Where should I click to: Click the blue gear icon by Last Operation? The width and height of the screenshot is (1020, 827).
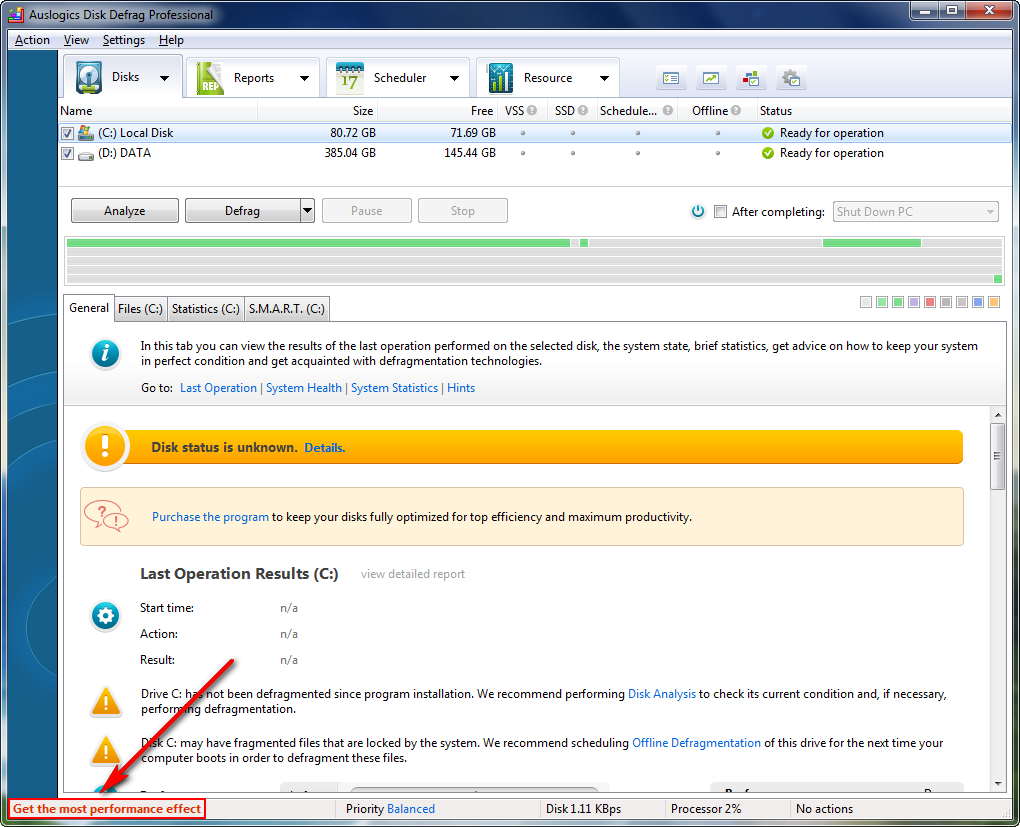[105, 616]
